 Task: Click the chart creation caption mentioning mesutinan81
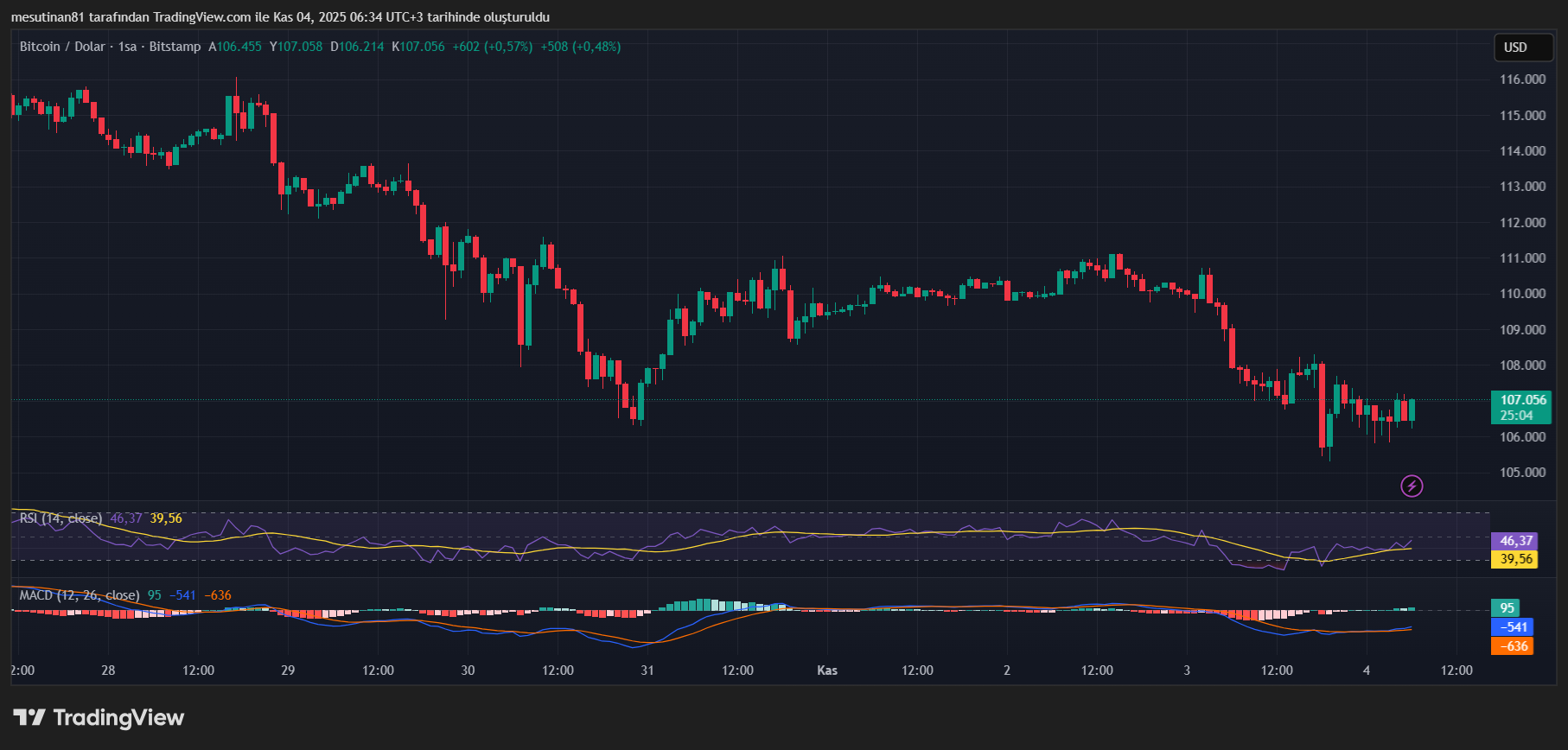(280, 17)
